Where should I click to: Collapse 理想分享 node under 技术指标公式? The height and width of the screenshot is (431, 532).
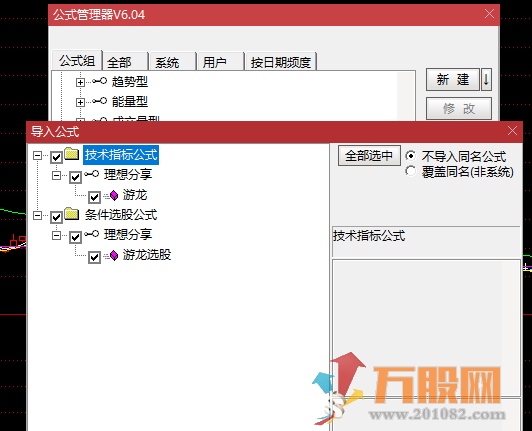pyautogui.click(x=56, y=175)
